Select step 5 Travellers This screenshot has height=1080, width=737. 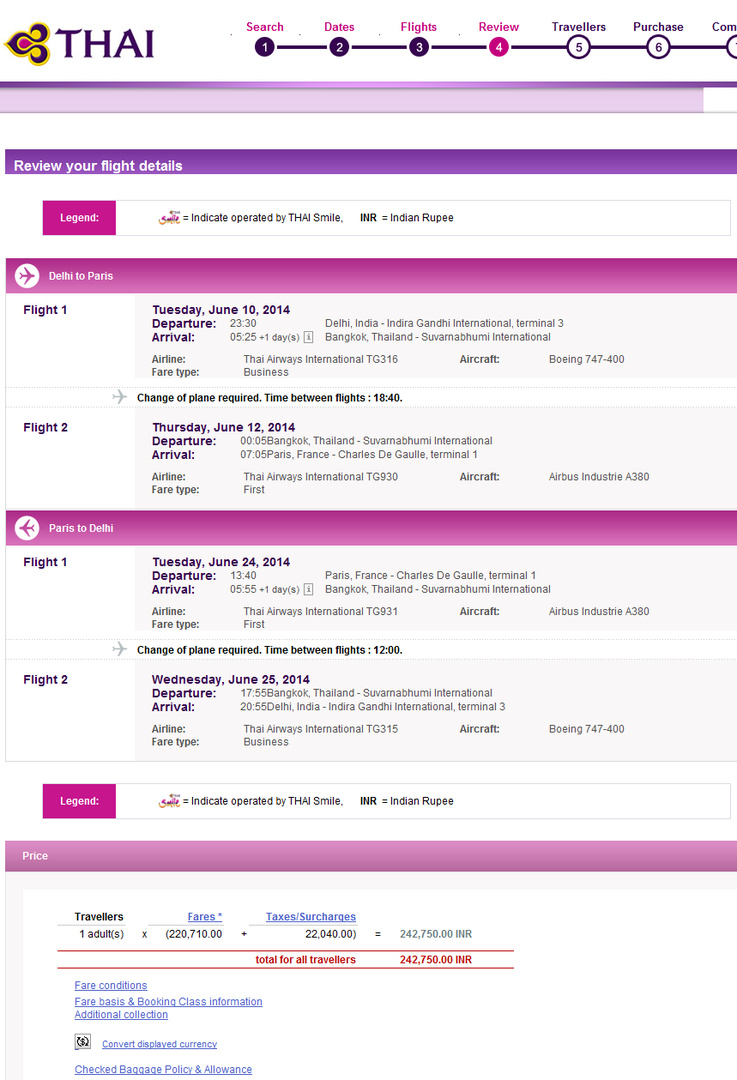(578, 46)
